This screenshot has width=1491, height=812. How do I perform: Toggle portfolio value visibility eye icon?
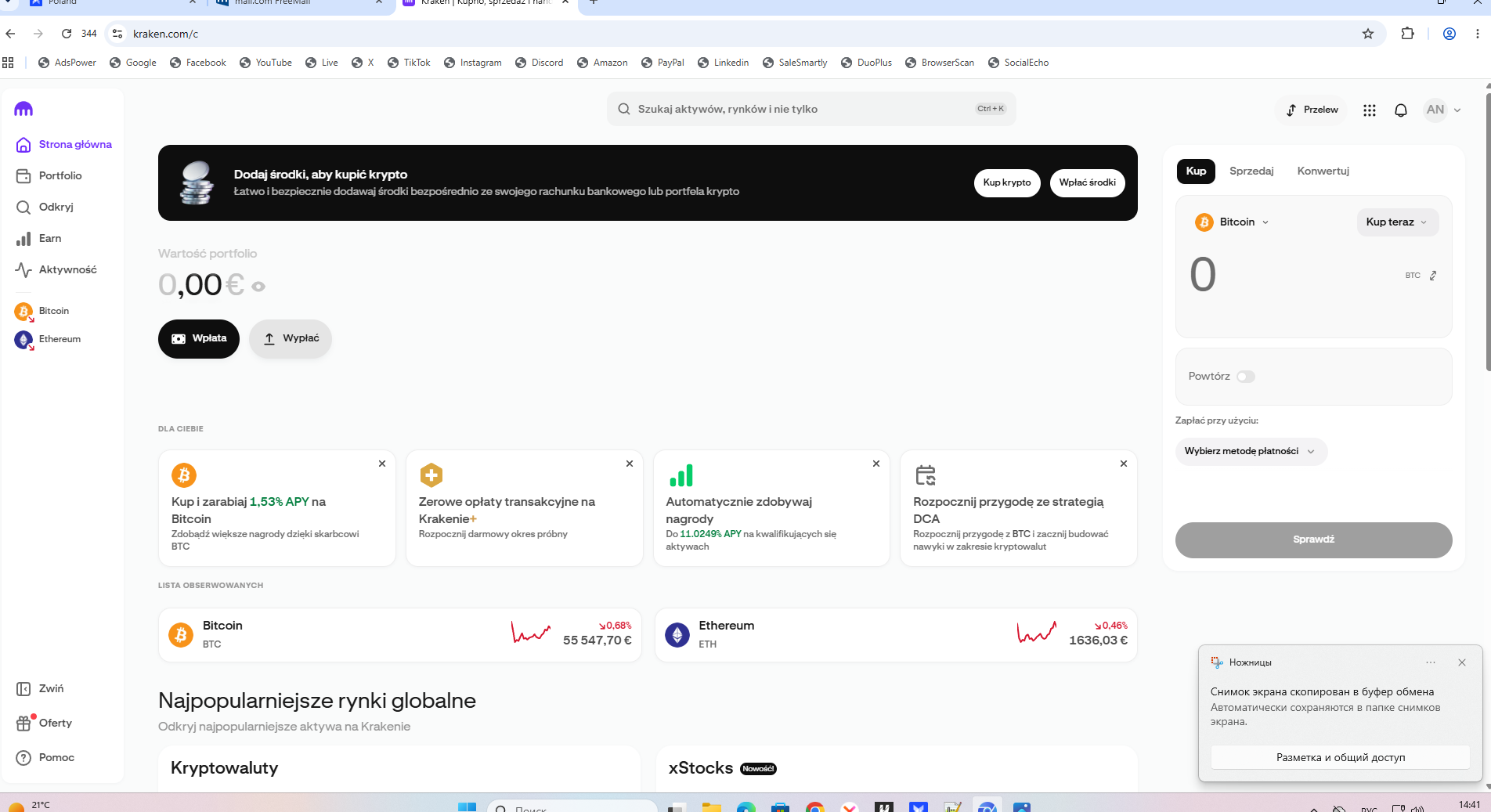point(258,287)
